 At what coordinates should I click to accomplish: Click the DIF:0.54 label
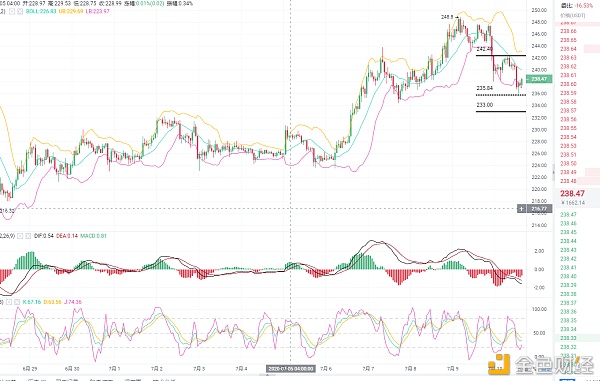coord(44,236)
